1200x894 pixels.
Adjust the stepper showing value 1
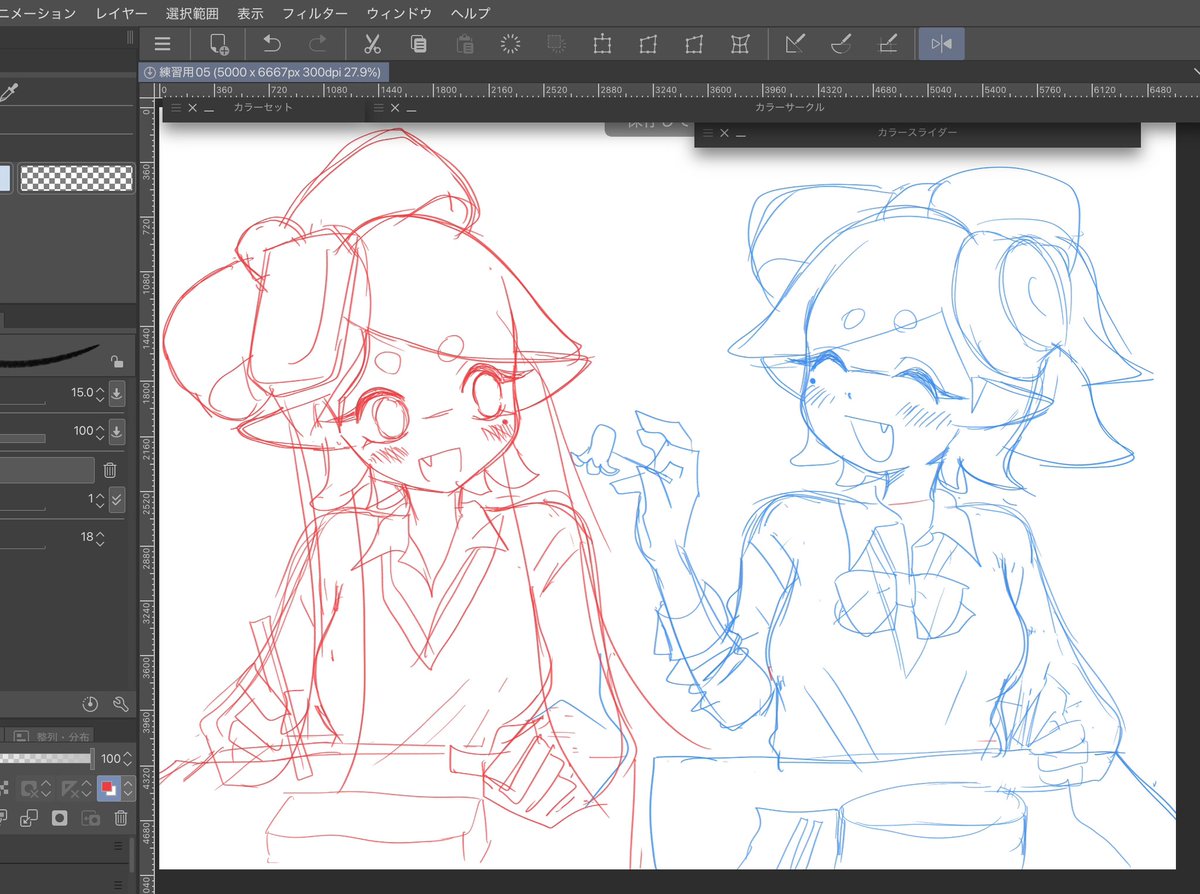click(100, 499)
